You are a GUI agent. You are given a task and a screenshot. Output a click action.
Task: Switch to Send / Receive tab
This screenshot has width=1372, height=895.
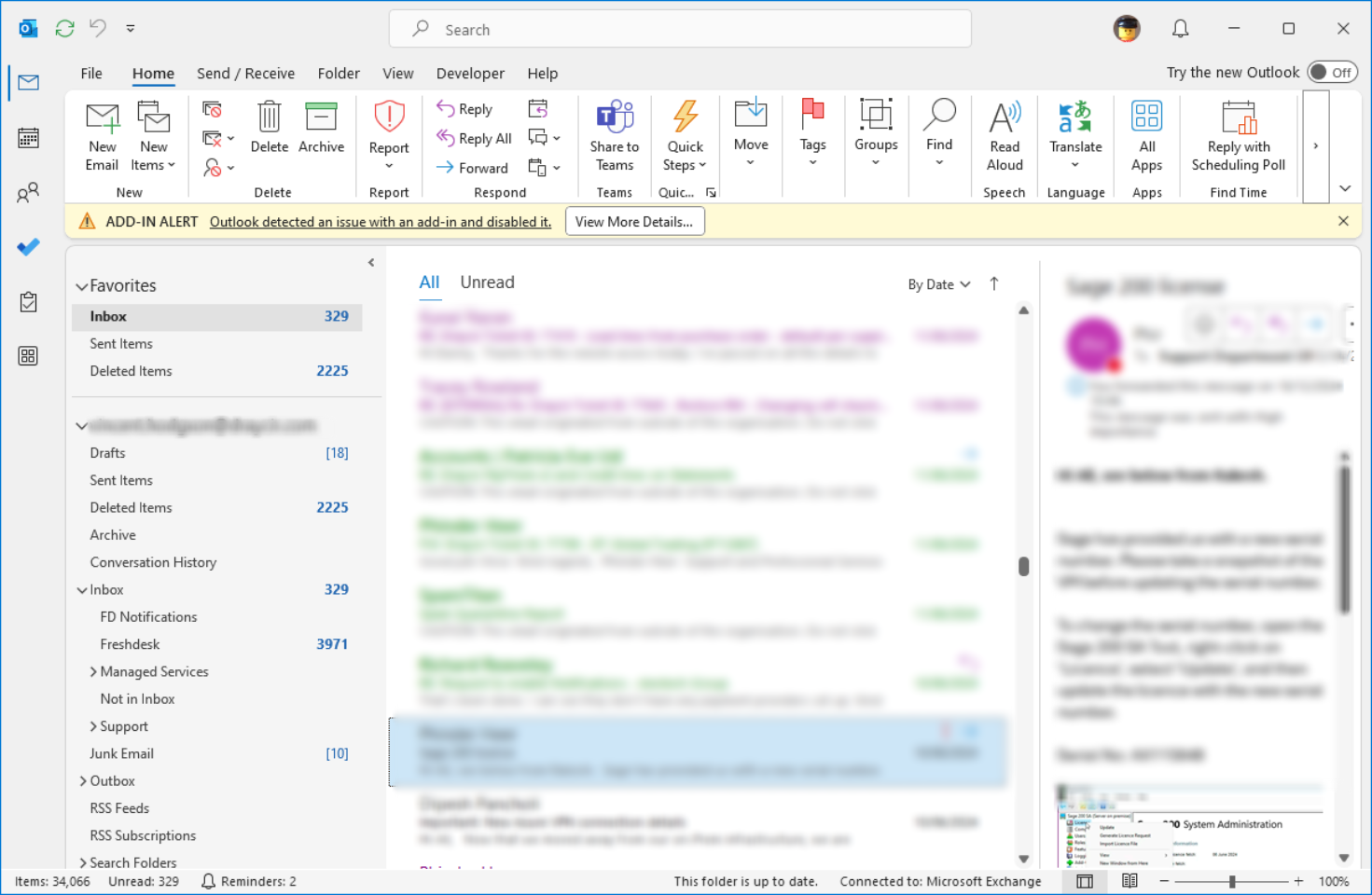245,74
